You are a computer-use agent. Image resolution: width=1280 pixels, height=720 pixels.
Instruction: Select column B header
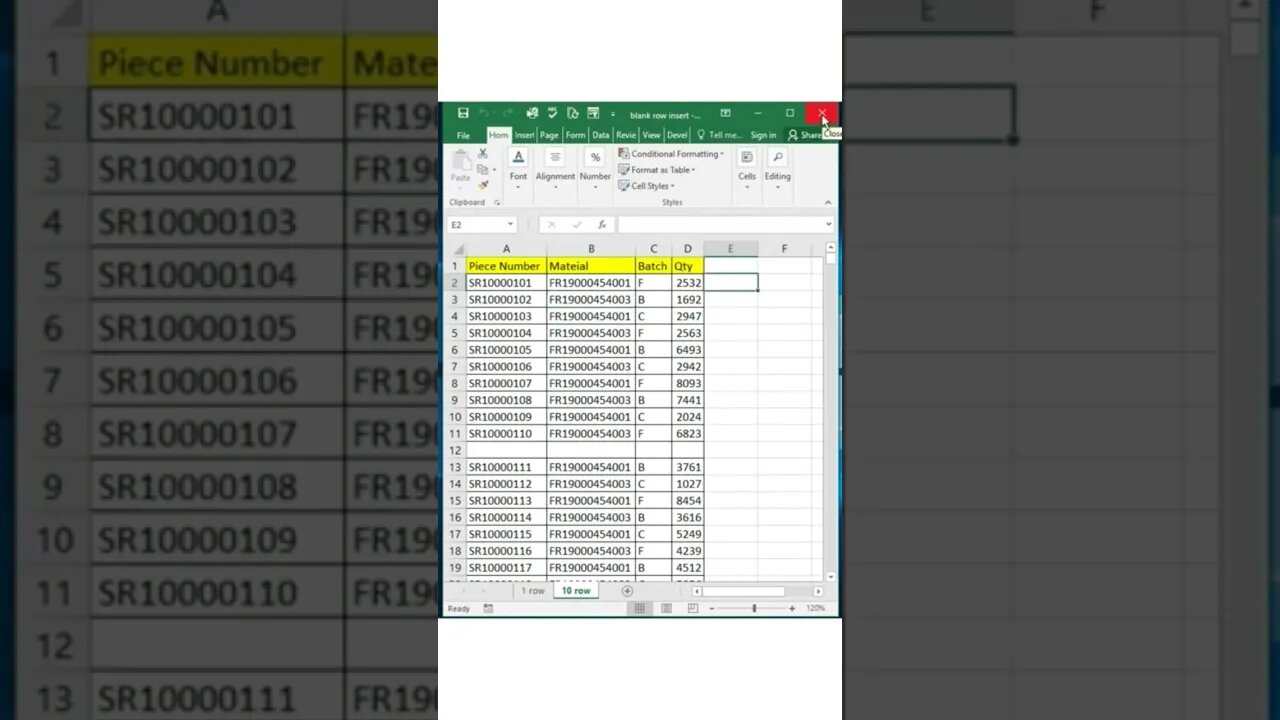[x=591, y=249]
